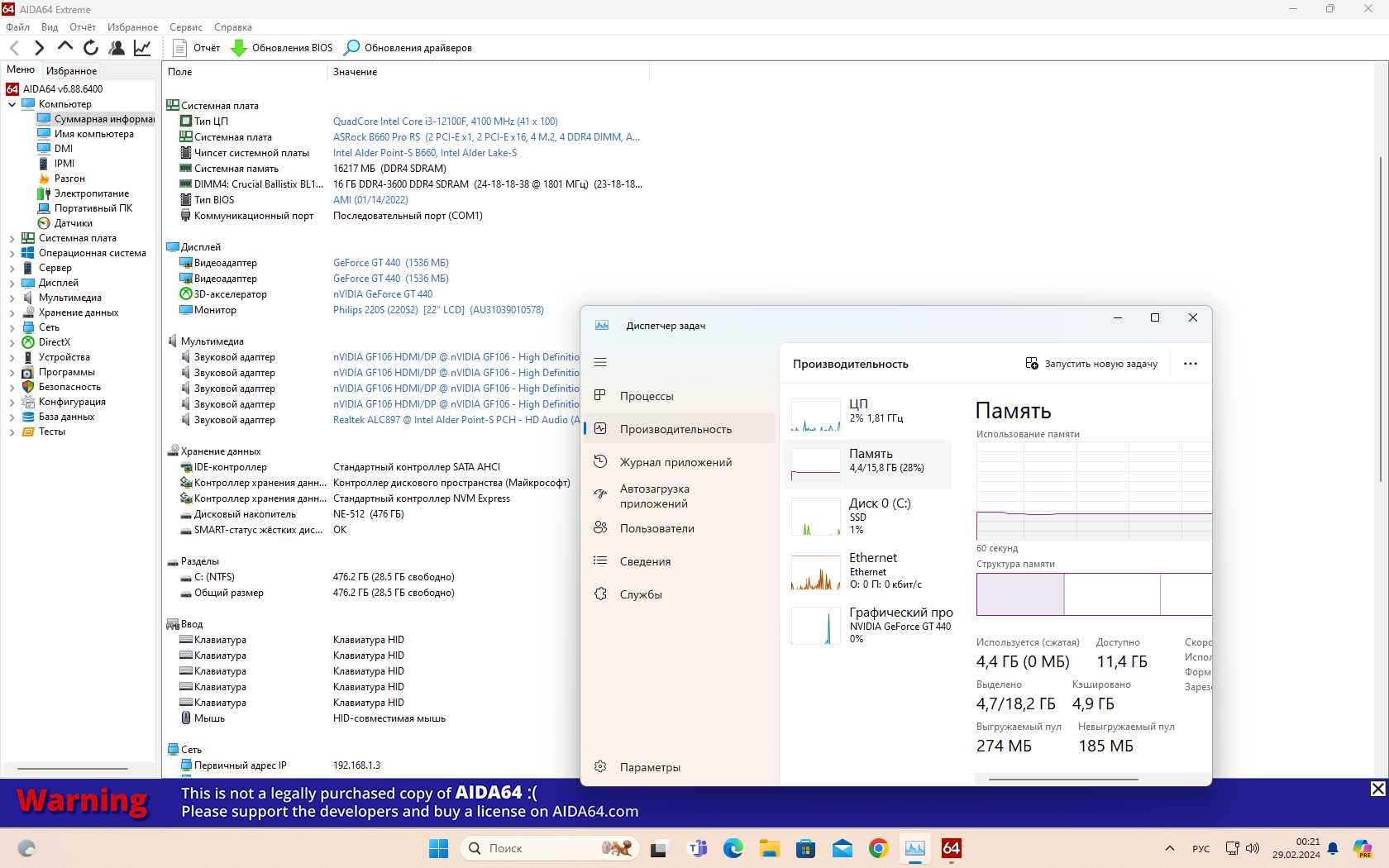Expand the Сервер tree node

[12, 268]
